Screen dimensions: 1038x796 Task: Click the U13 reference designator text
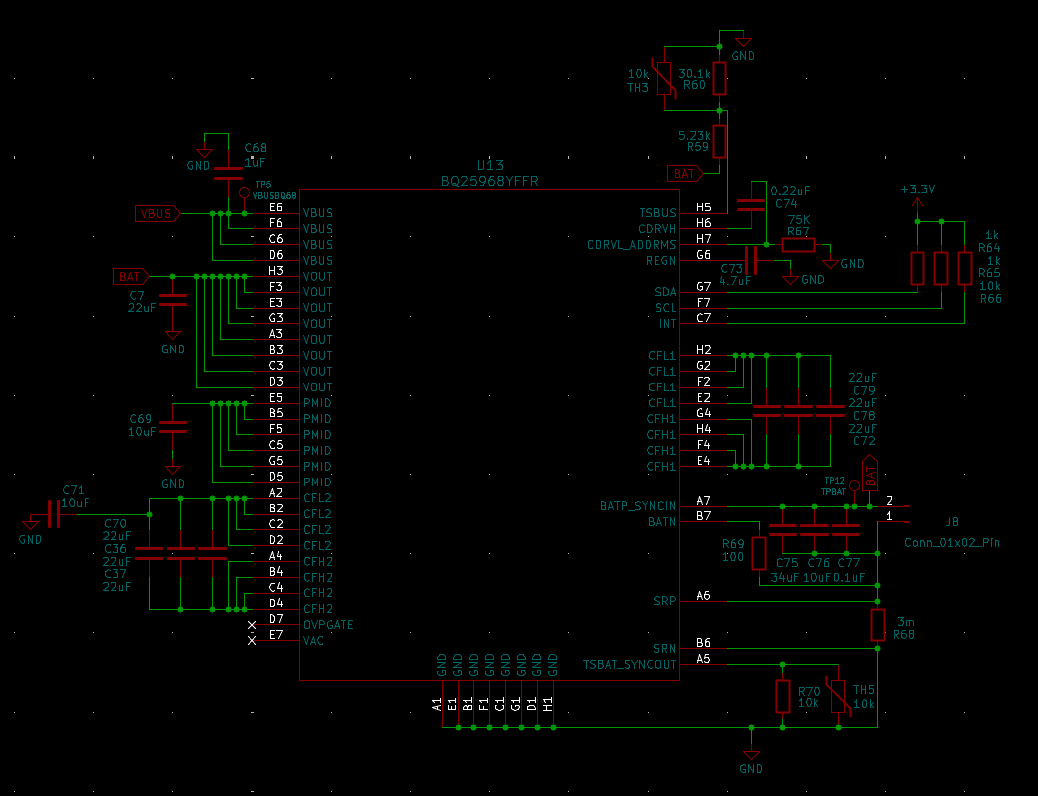click(491, 166)
